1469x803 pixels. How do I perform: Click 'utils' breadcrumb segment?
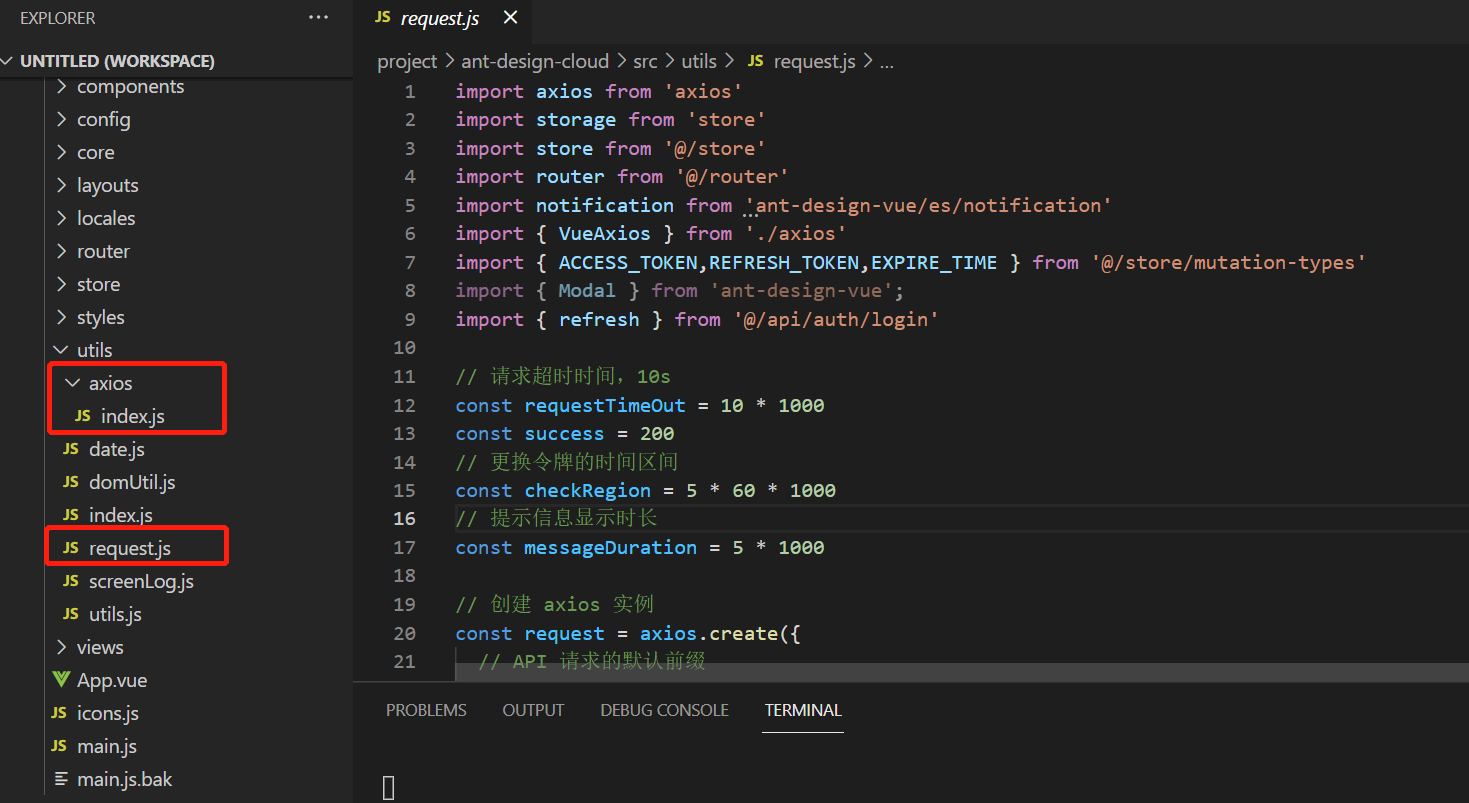(698, 62)
